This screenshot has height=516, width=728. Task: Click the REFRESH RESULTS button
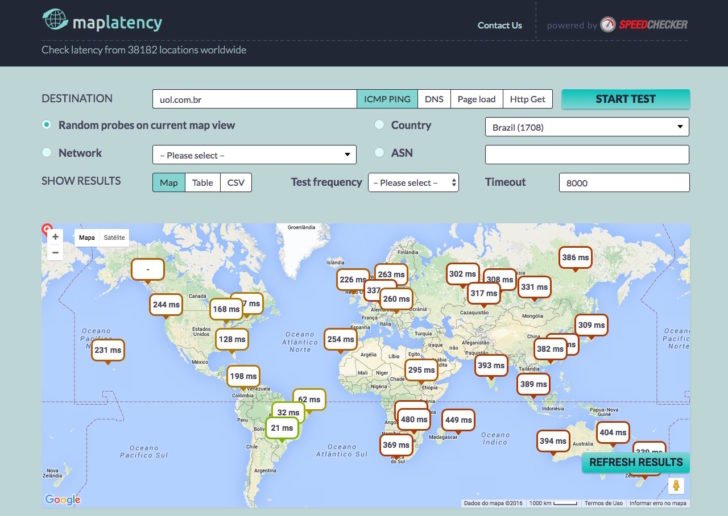coord(635,462)
